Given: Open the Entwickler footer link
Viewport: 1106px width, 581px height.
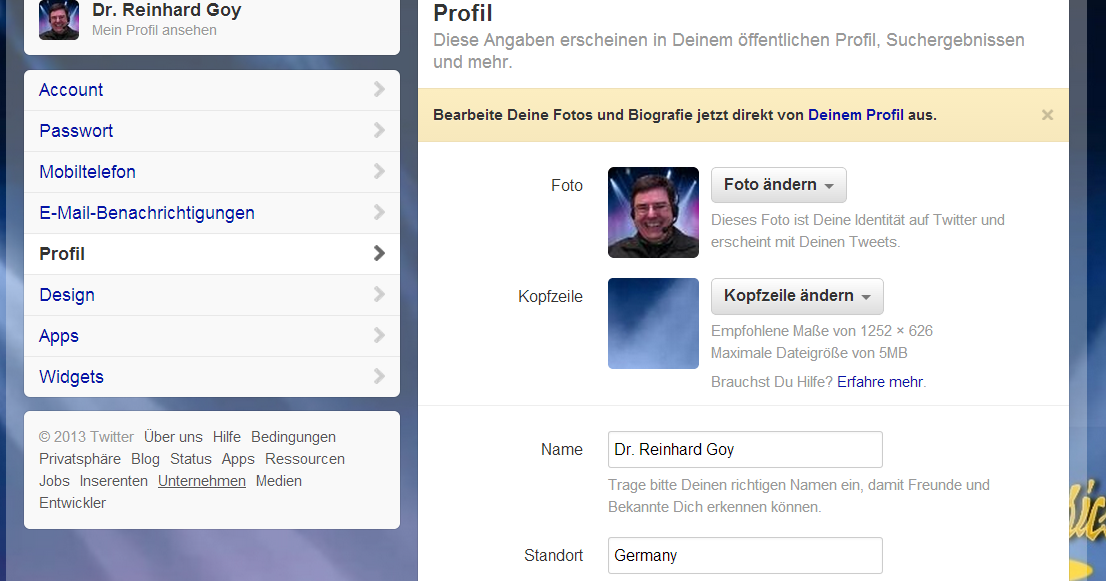Looking at the screenshot, I should [72, 503].
